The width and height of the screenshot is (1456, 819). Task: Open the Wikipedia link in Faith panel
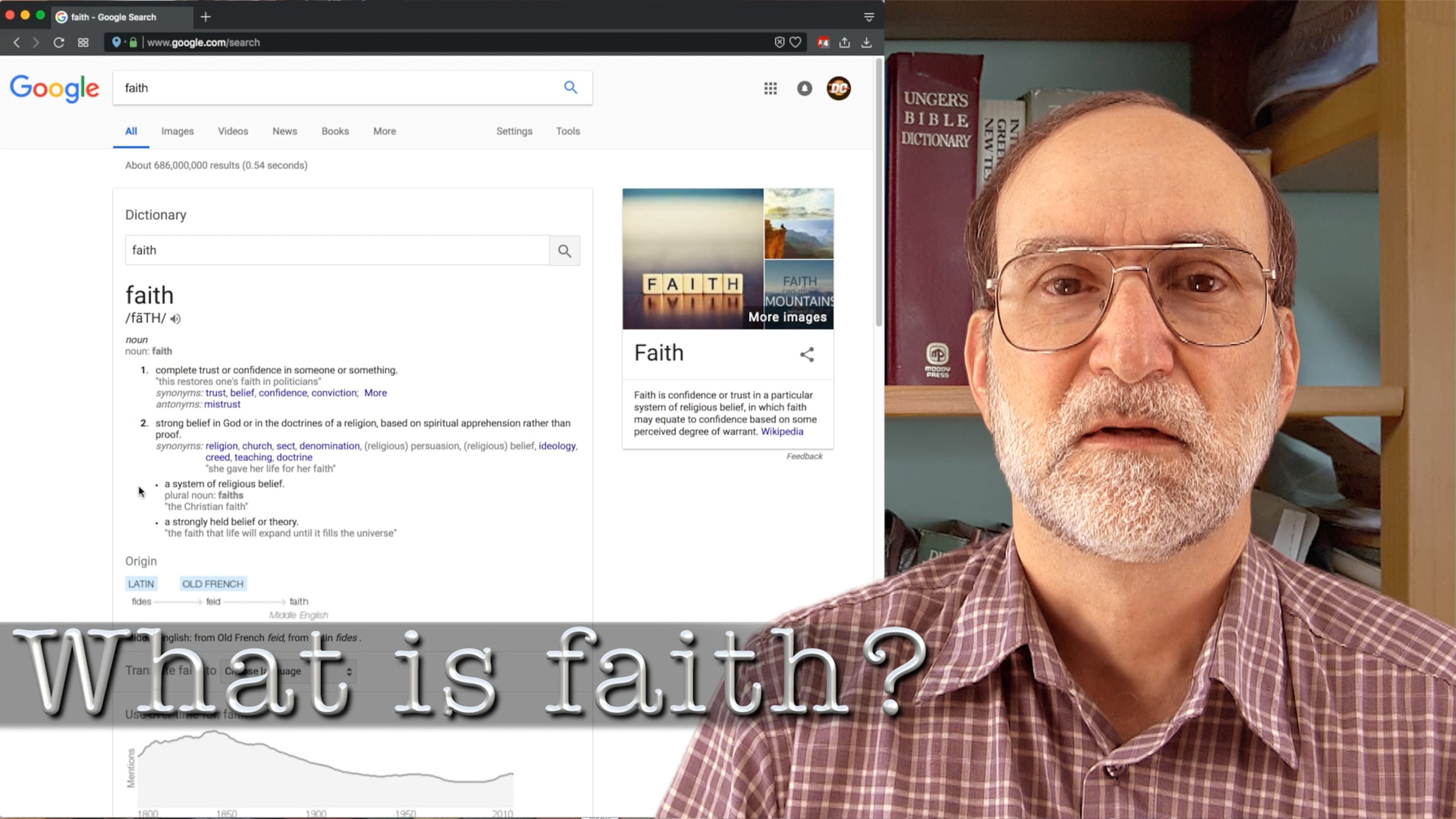[782, 431]
